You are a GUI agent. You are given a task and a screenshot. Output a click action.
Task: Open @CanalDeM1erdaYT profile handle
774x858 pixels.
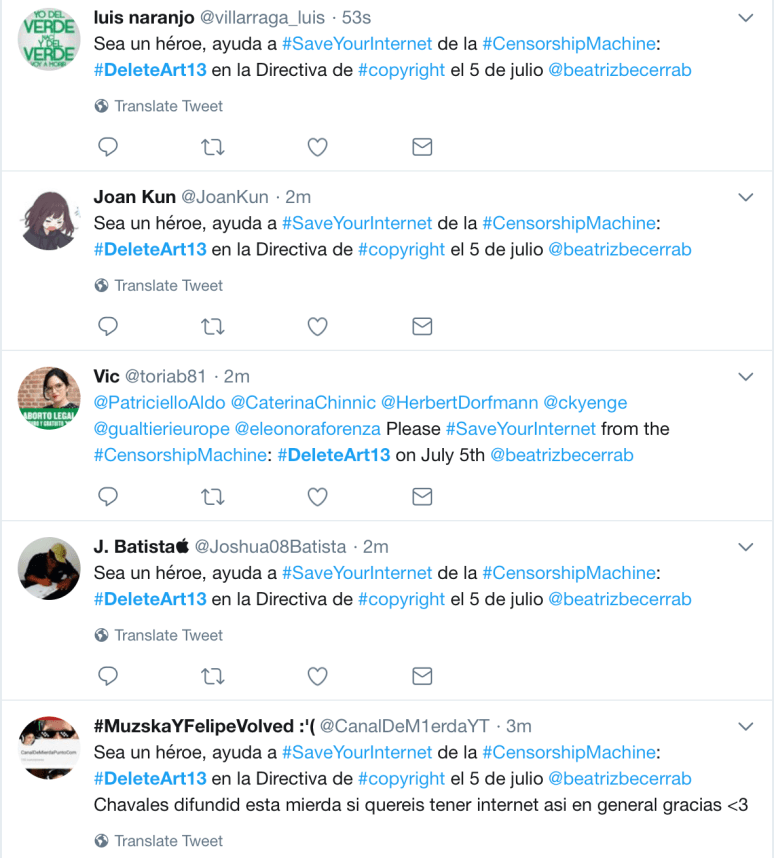(405, 726)
